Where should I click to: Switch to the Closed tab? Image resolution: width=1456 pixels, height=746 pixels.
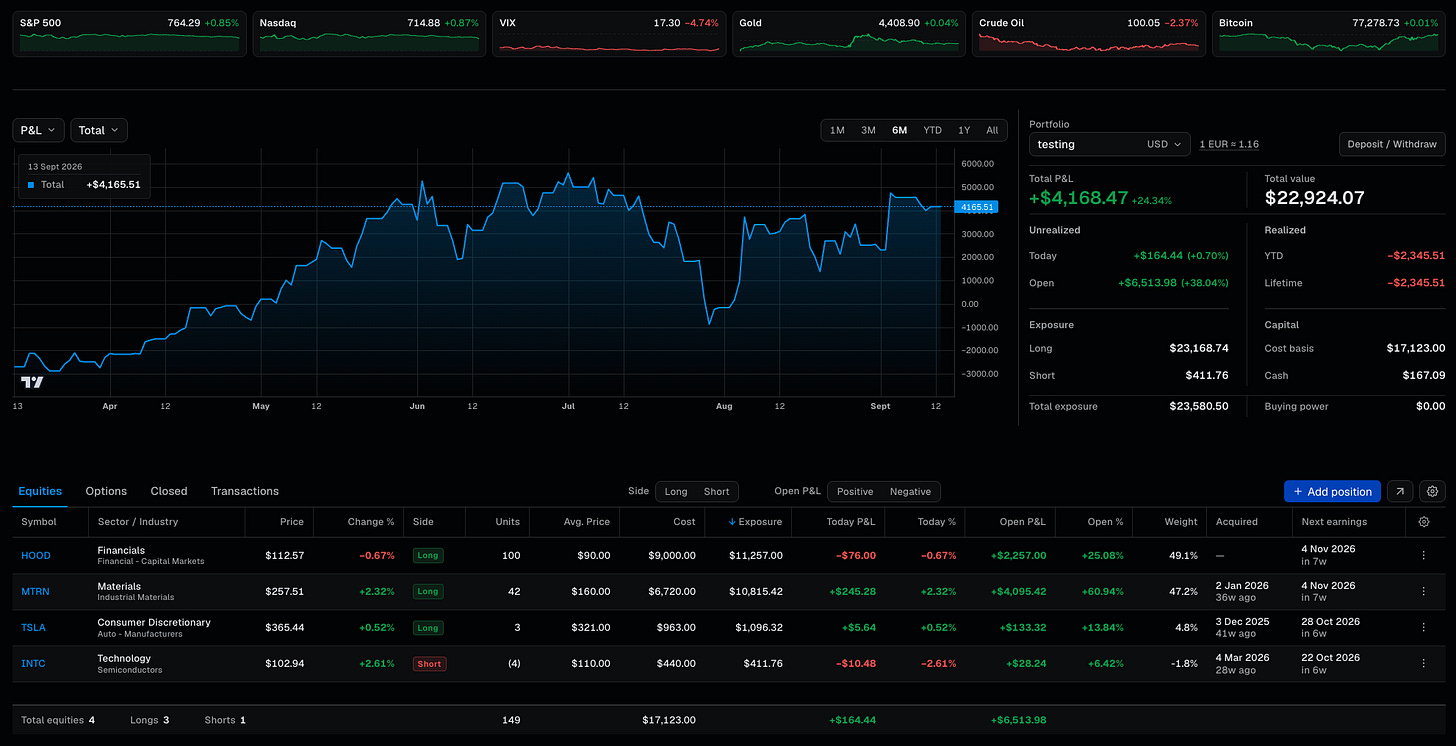[x=169, y=491]
